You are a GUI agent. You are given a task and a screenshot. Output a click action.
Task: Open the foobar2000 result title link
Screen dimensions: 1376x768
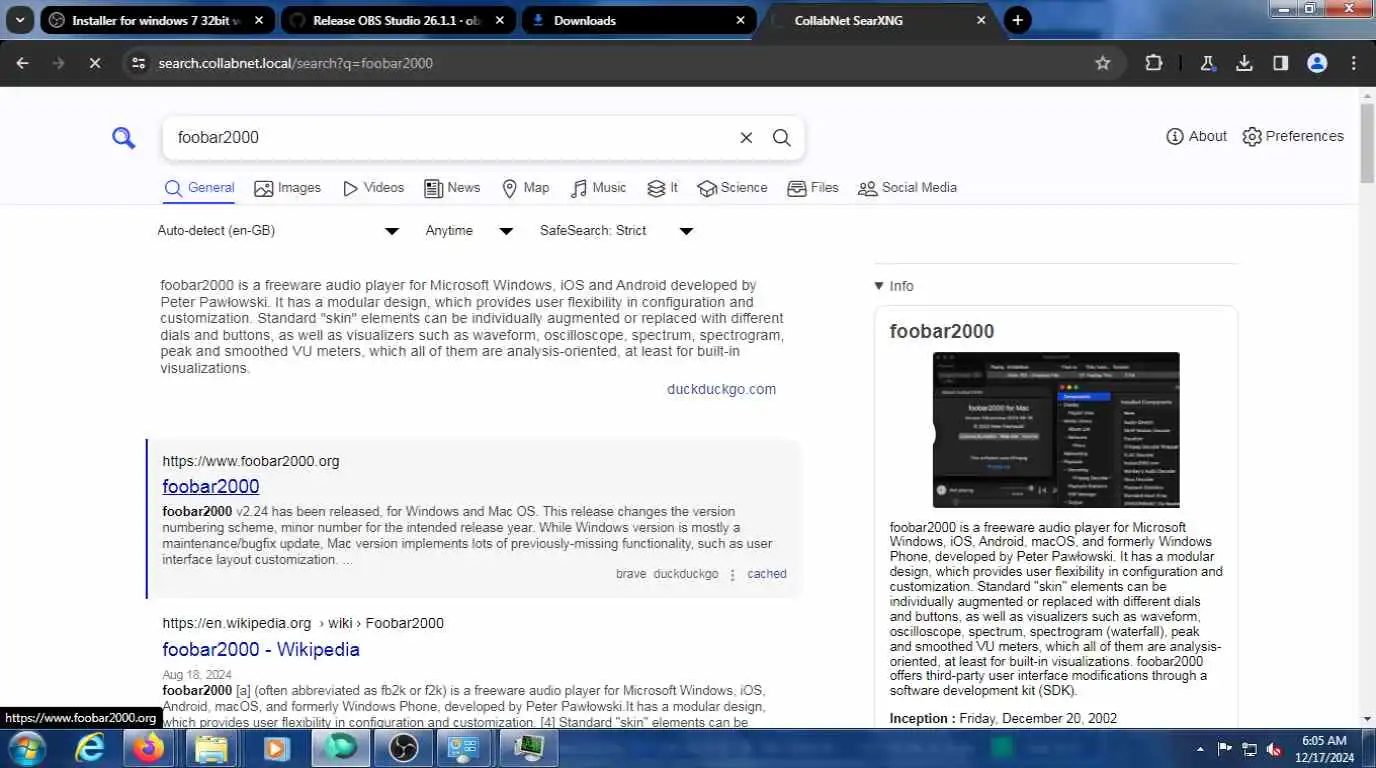pos(211,487)
